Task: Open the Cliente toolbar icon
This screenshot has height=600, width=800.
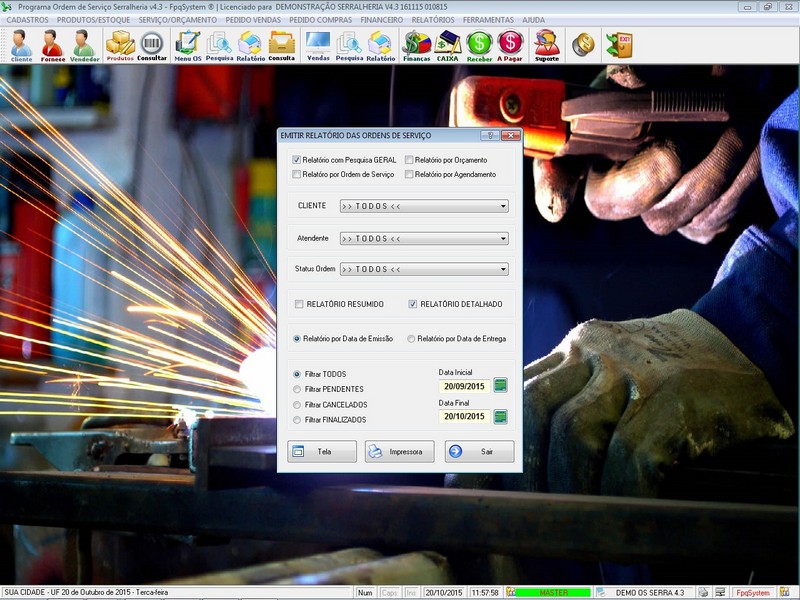Action: (x=21, y=45)
